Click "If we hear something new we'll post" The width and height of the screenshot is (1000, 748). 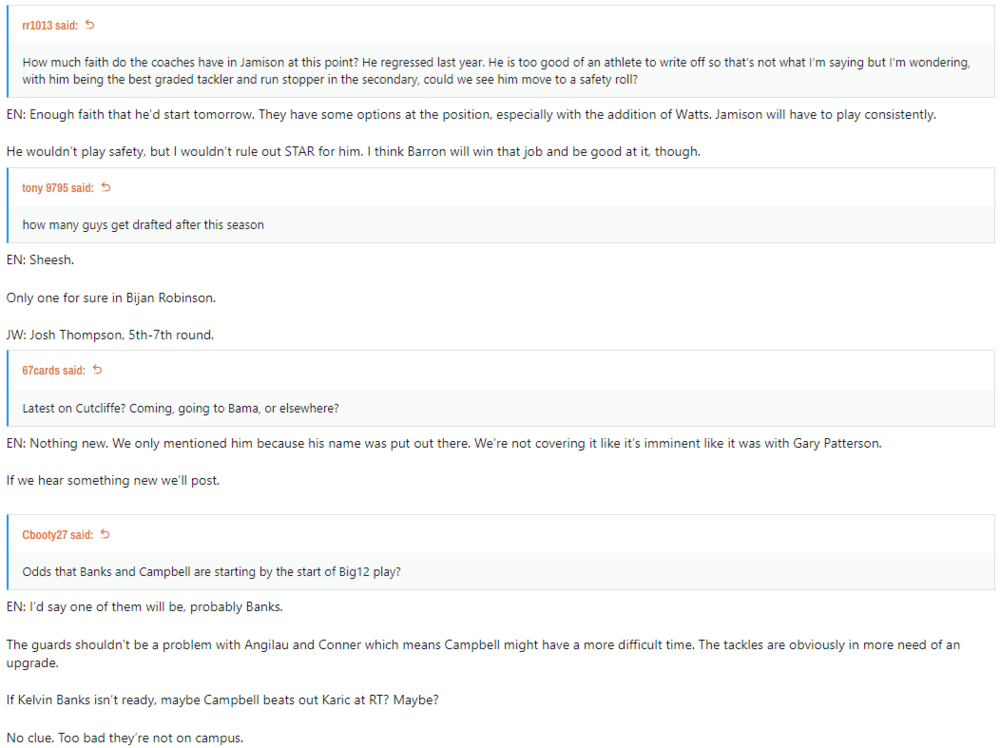112,480
